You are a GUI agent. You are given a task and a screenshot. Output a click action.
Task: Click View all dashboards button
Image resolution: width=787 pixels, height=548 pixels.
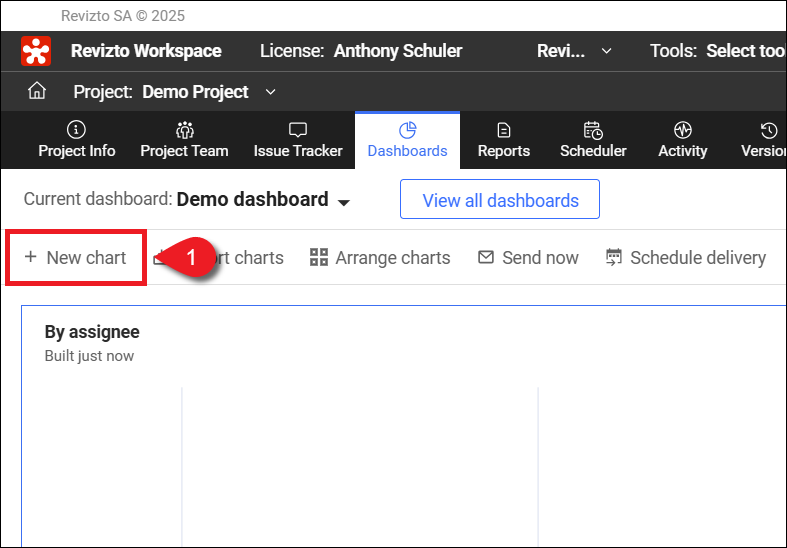pos(500,200)
